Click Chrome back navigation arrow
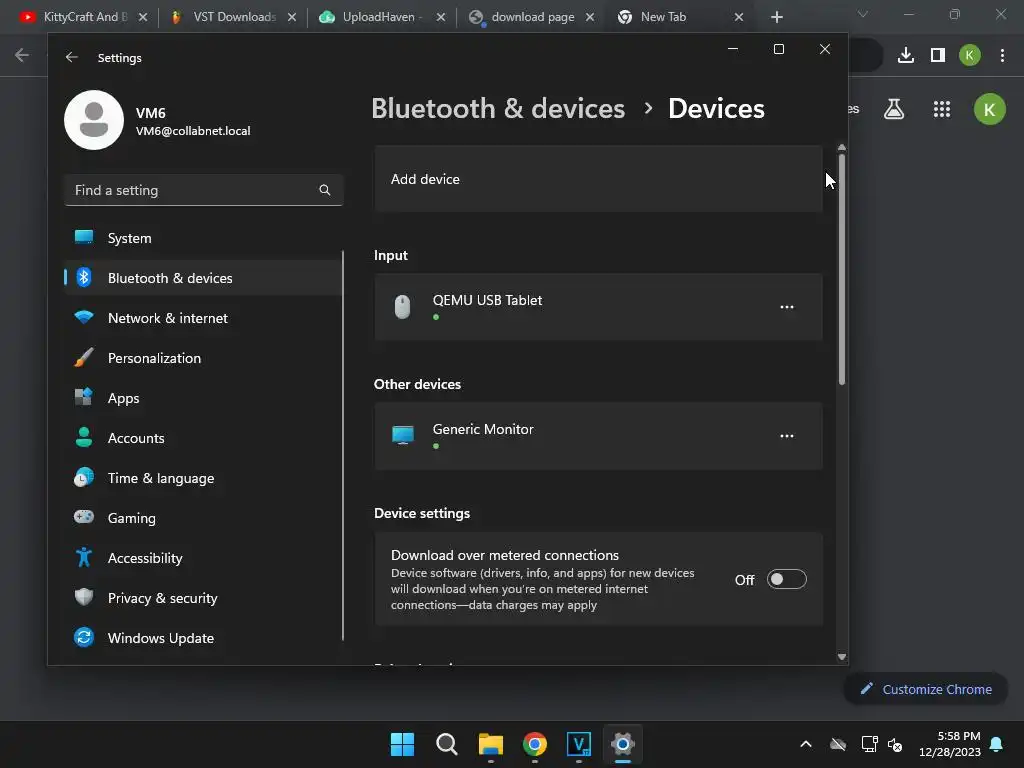The image size is (1024, 768). tap(22, 56)
